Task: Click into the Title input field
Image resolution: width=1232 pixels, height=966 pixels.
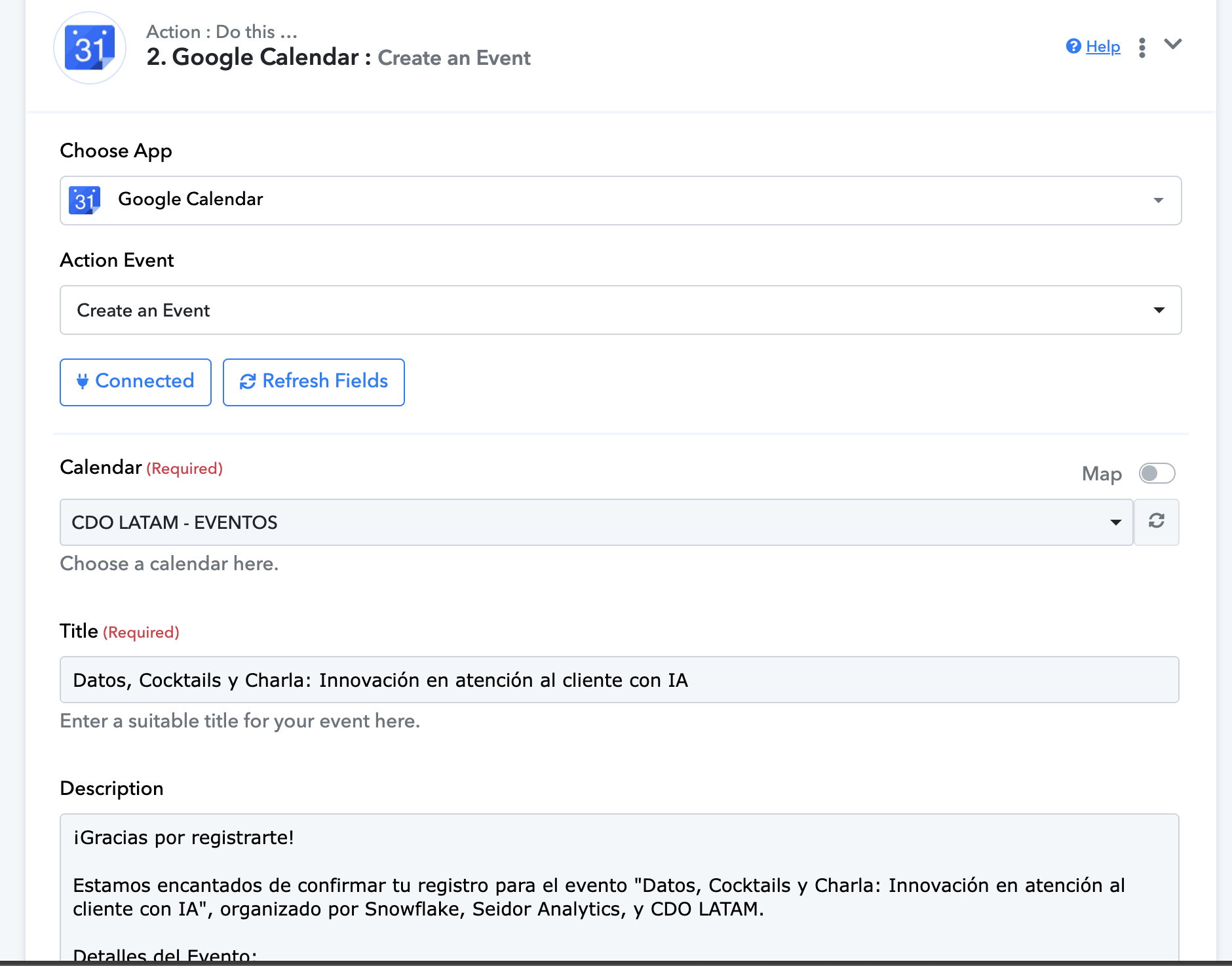Action: coord(619,680)
